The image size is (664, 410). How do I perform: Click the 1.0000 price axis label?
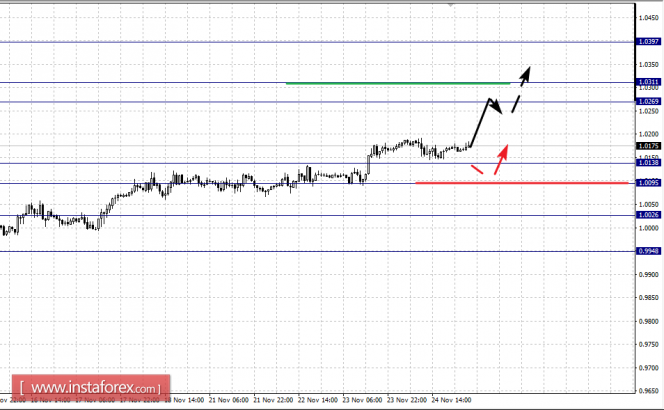pyautogui.click(x=649, y=228)
